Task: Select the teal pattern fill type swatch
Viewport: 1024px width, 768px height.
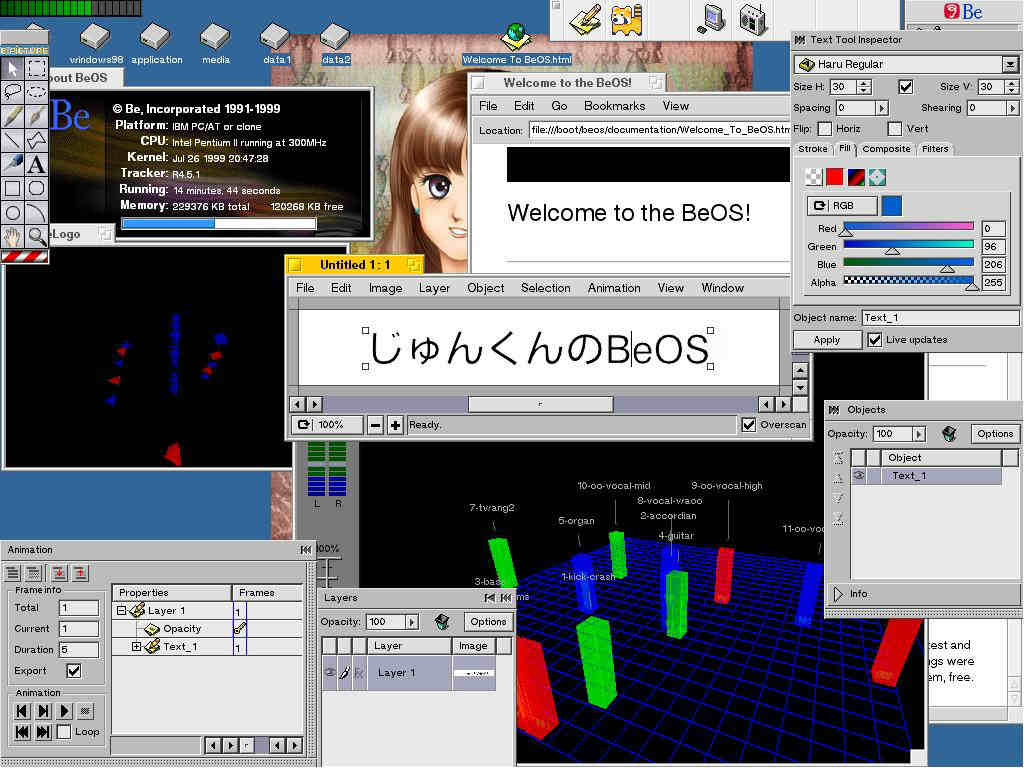Action: [877, 177]
